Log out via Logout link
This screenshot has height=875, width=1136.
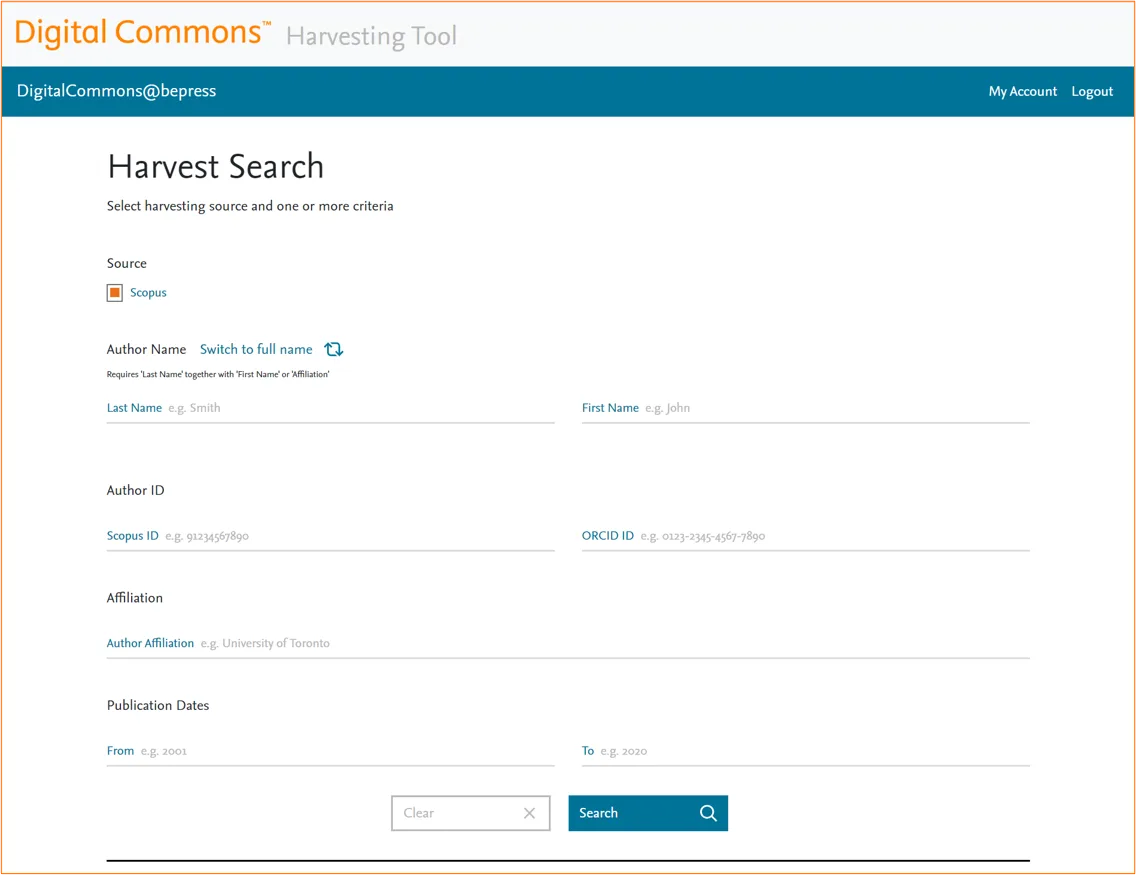coord(1093,91)
